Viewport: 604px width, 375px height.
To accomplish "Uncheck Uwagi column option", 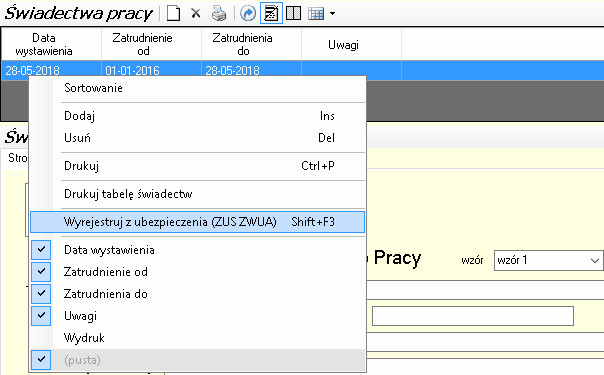I will click(x=197, y=316).
